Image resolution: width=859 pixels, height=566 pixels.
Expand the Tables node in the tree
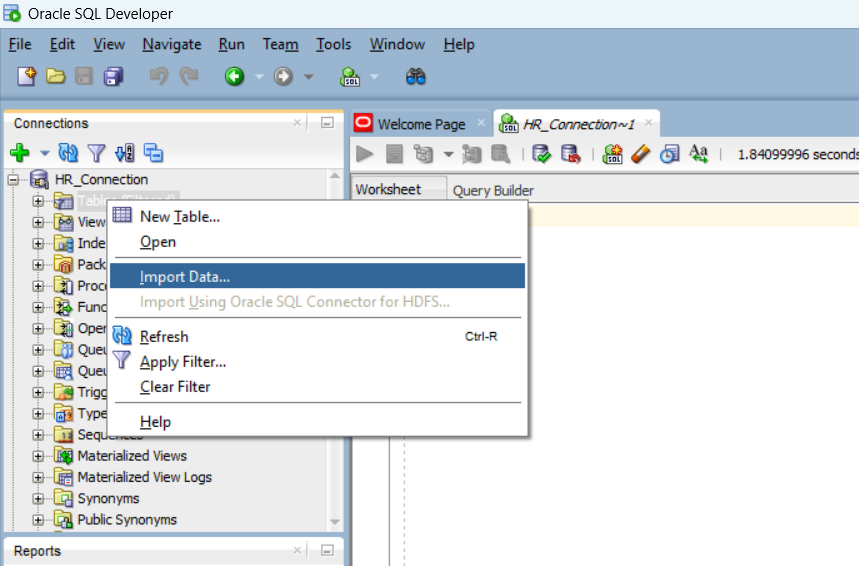pos(38,201)
